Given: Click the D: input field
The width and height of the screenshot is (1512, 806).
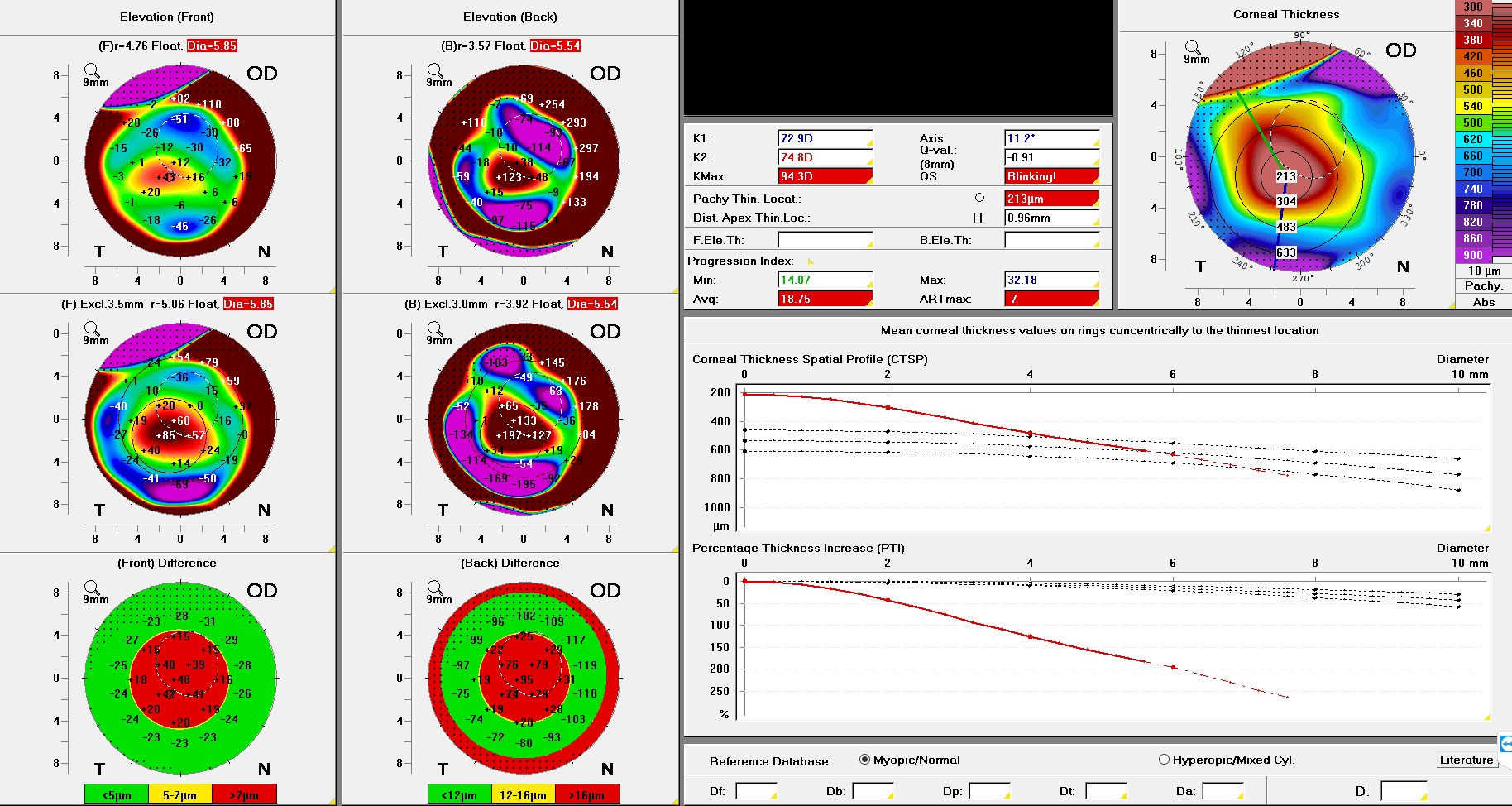Looking at the screenshot, I should [x=1404, y=791].
